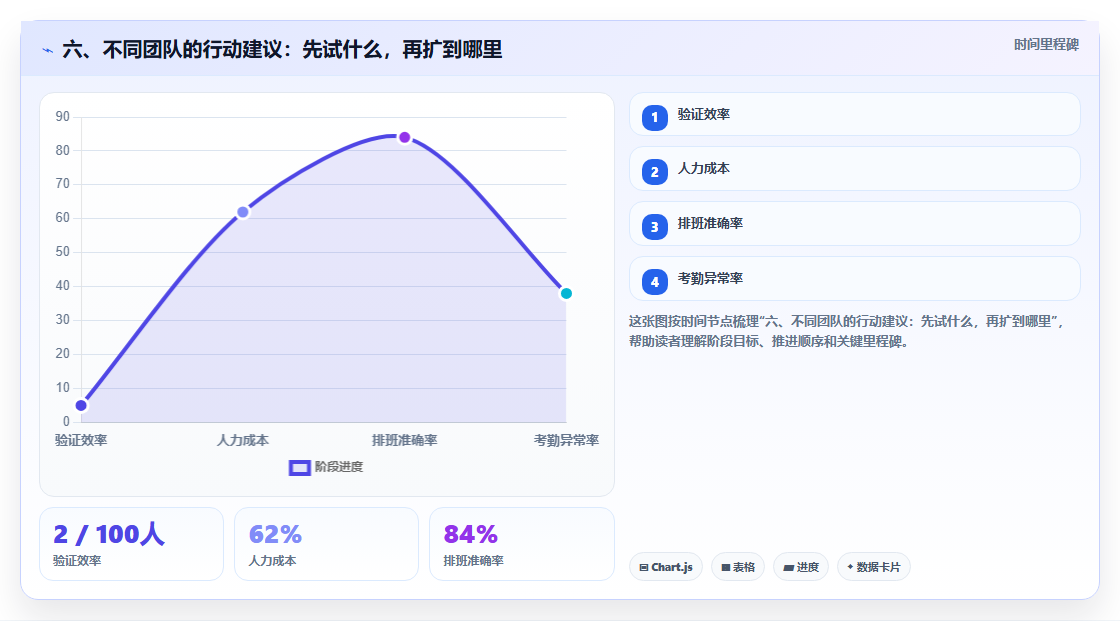Open the 人力成本 milestone row

coord(854,169)
